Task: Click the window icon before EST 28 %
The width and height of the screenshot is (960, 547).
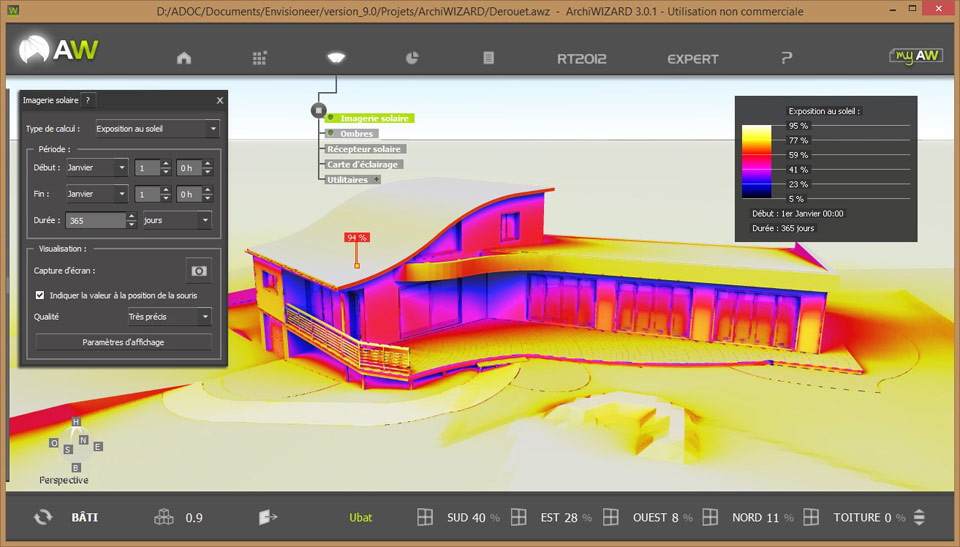Action: pos(519,517)
